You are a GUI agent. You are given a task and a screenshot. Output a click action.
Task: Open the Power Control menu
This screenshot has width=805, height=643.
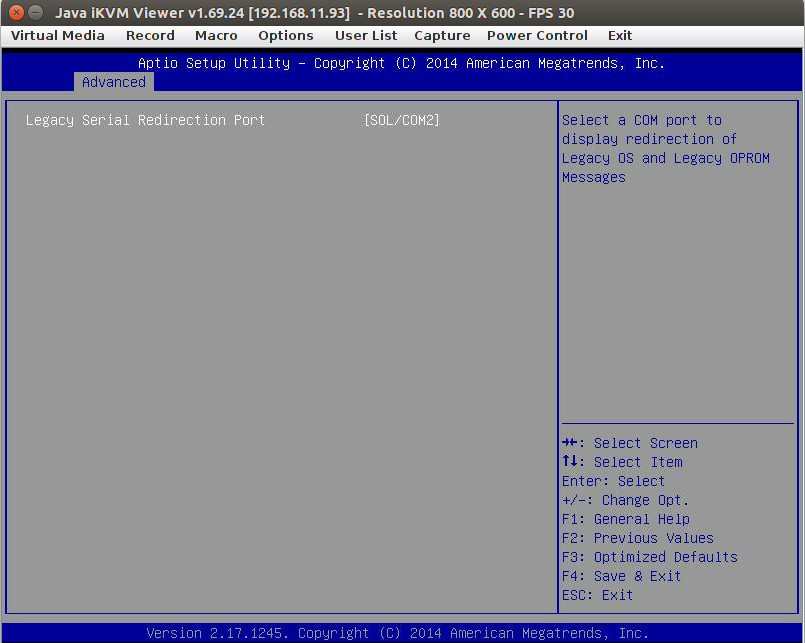[x=537, y=35]
